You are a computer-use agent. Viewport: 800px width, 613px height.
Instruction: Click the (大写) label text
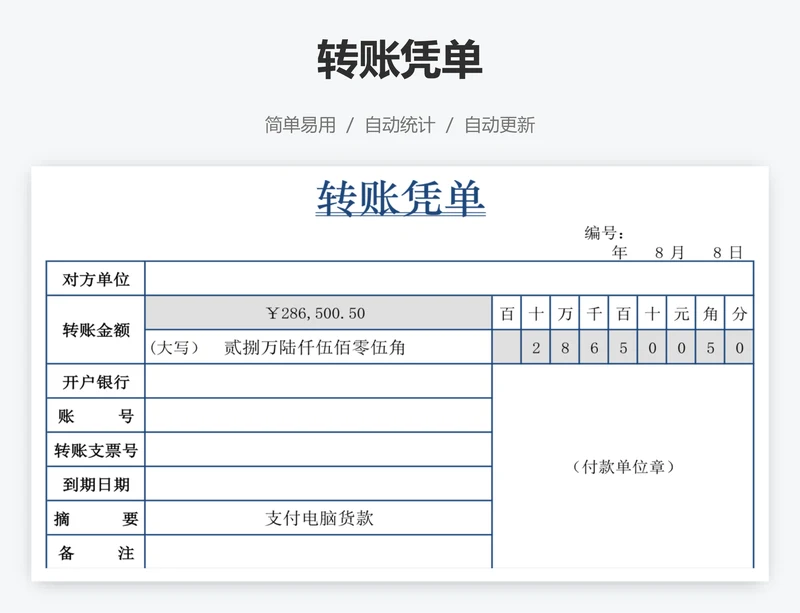[174, 348]
